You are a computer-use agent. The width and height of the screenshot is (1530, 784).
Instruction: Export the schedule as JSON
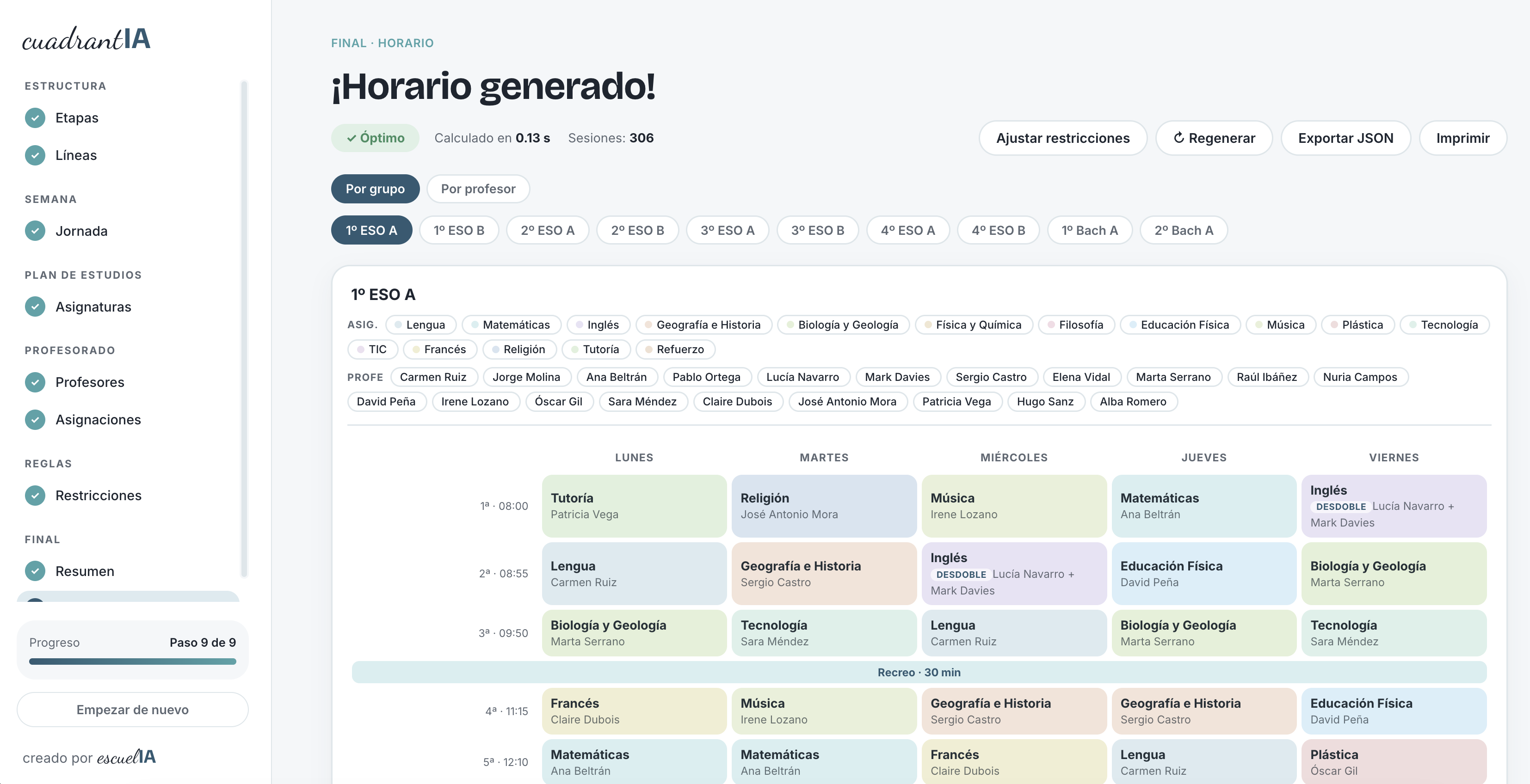click(x=1345, y=138)
